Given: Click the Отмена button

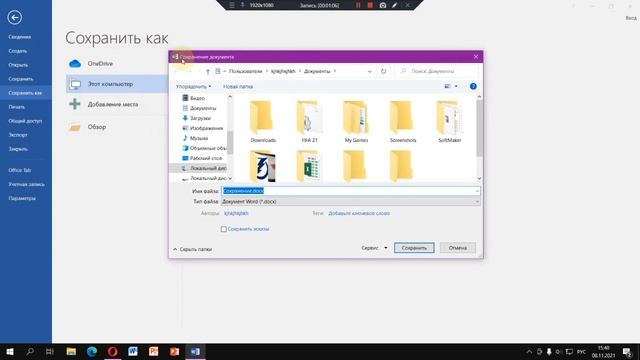Looking at the screenshot, I should click(x=458, y=248).
